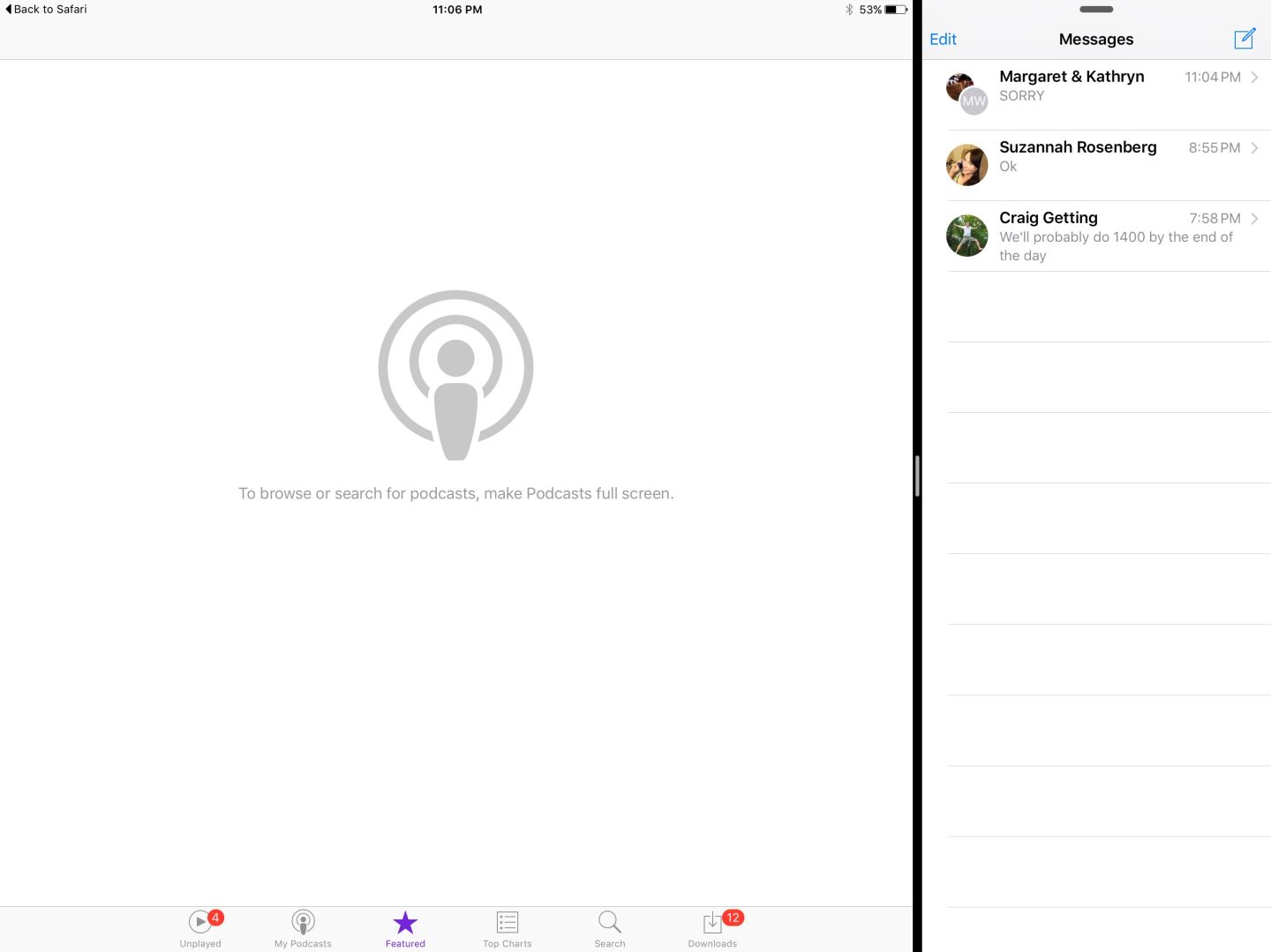
Task: Click Suzannah Rosenberg's profile photo
Action: pyautogui.click(x=967, y=165)
